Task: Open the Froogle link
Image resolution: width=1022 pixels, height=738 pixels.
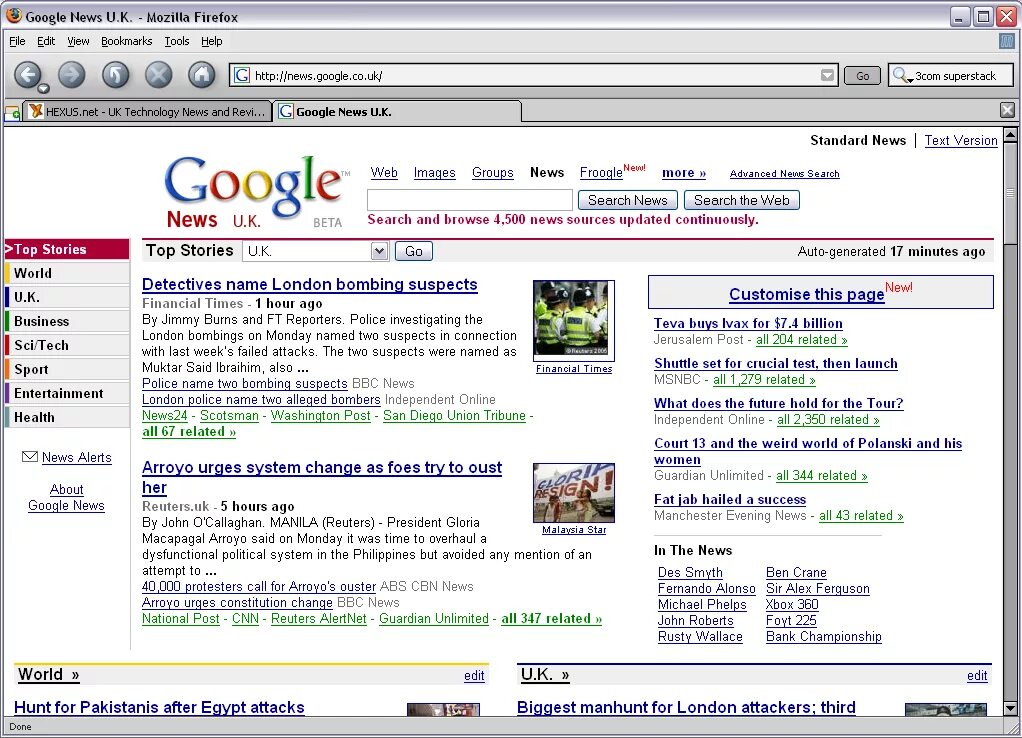Action: [601, 173]
